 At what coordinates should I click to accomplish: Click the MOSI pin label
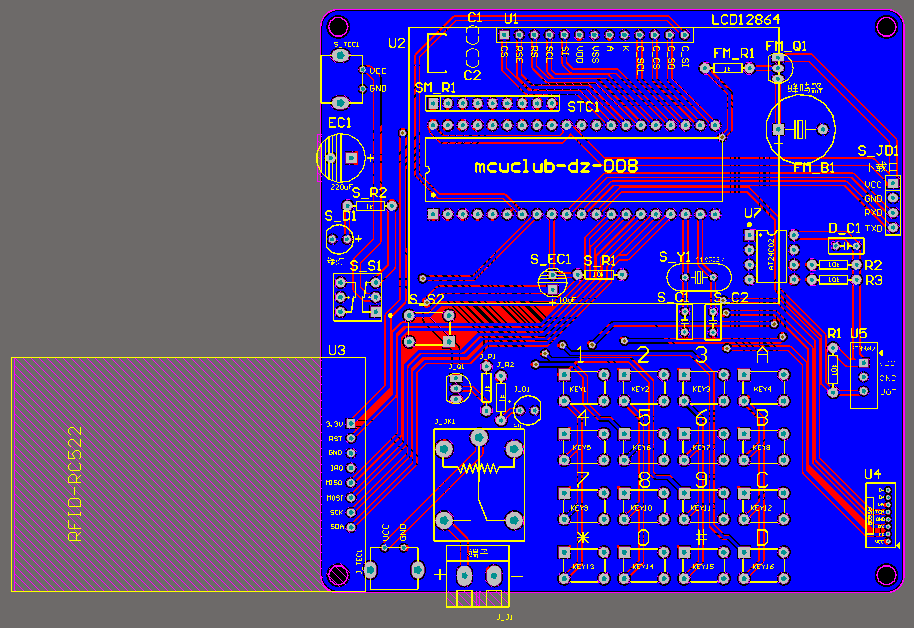pyautogui.click(x=334, y=498)
